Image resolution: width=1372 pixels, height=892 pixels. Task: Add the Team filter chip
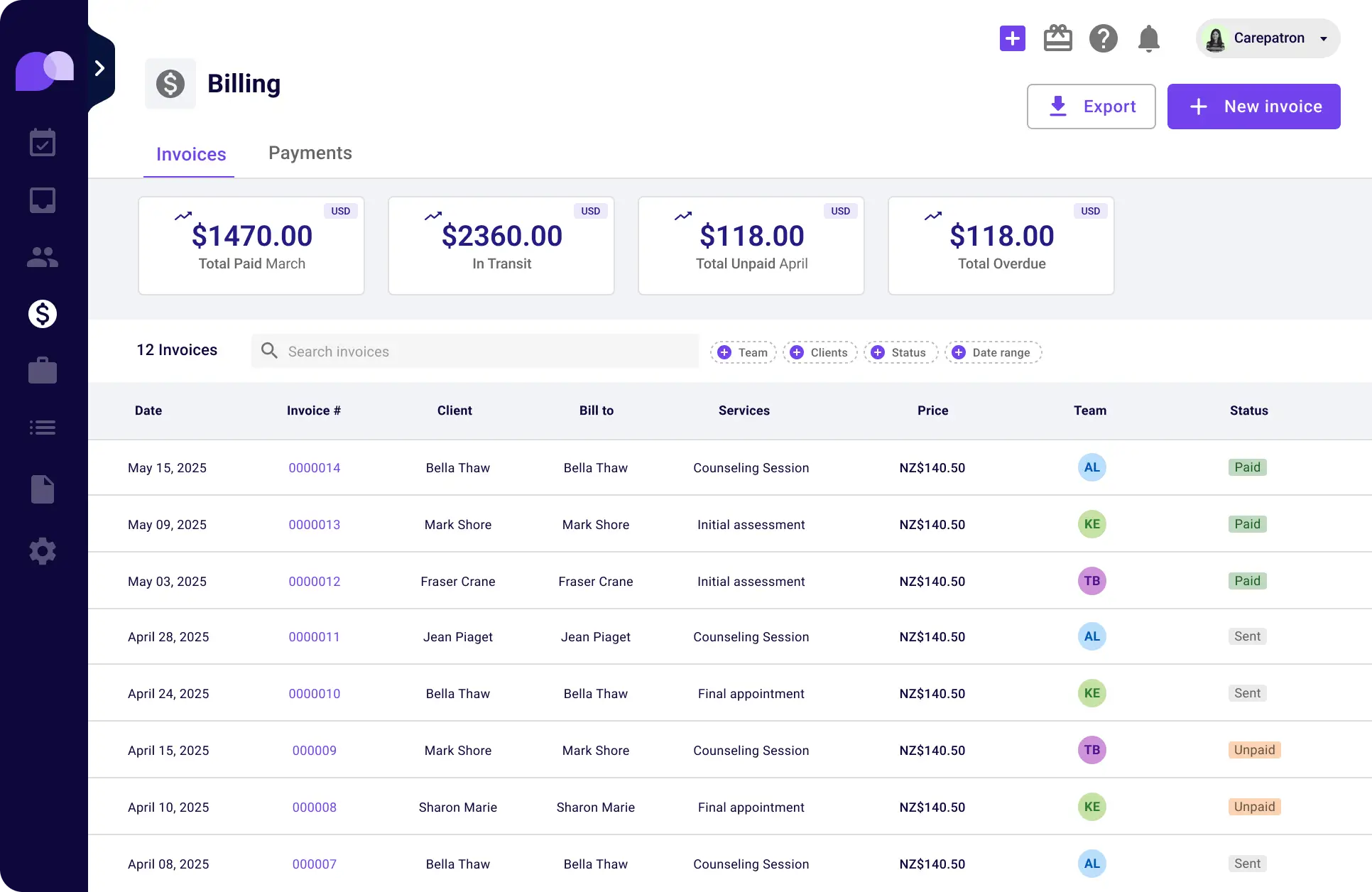tap(743, 353)
